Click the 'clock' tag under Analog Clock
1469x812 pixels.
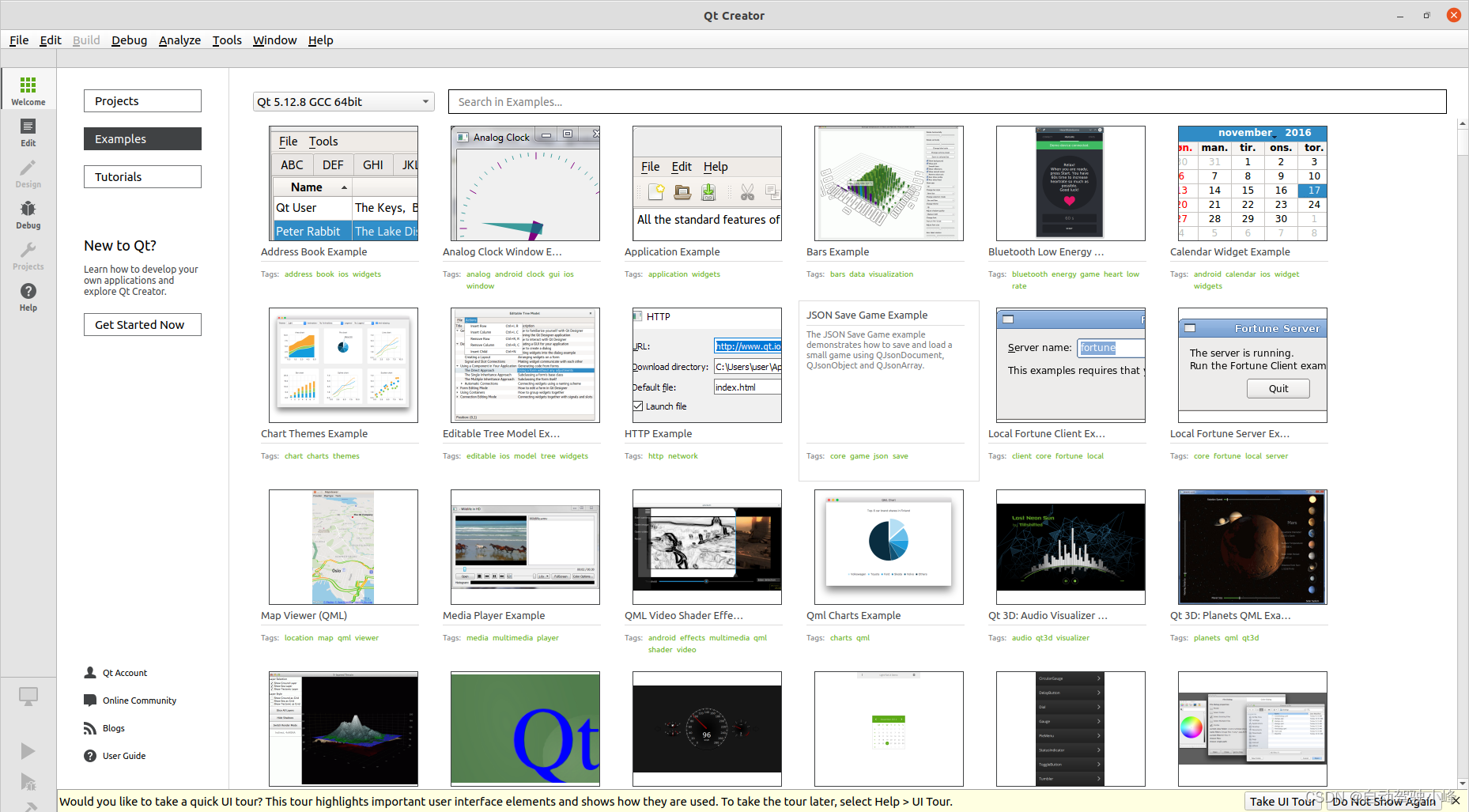pos(535,274)
